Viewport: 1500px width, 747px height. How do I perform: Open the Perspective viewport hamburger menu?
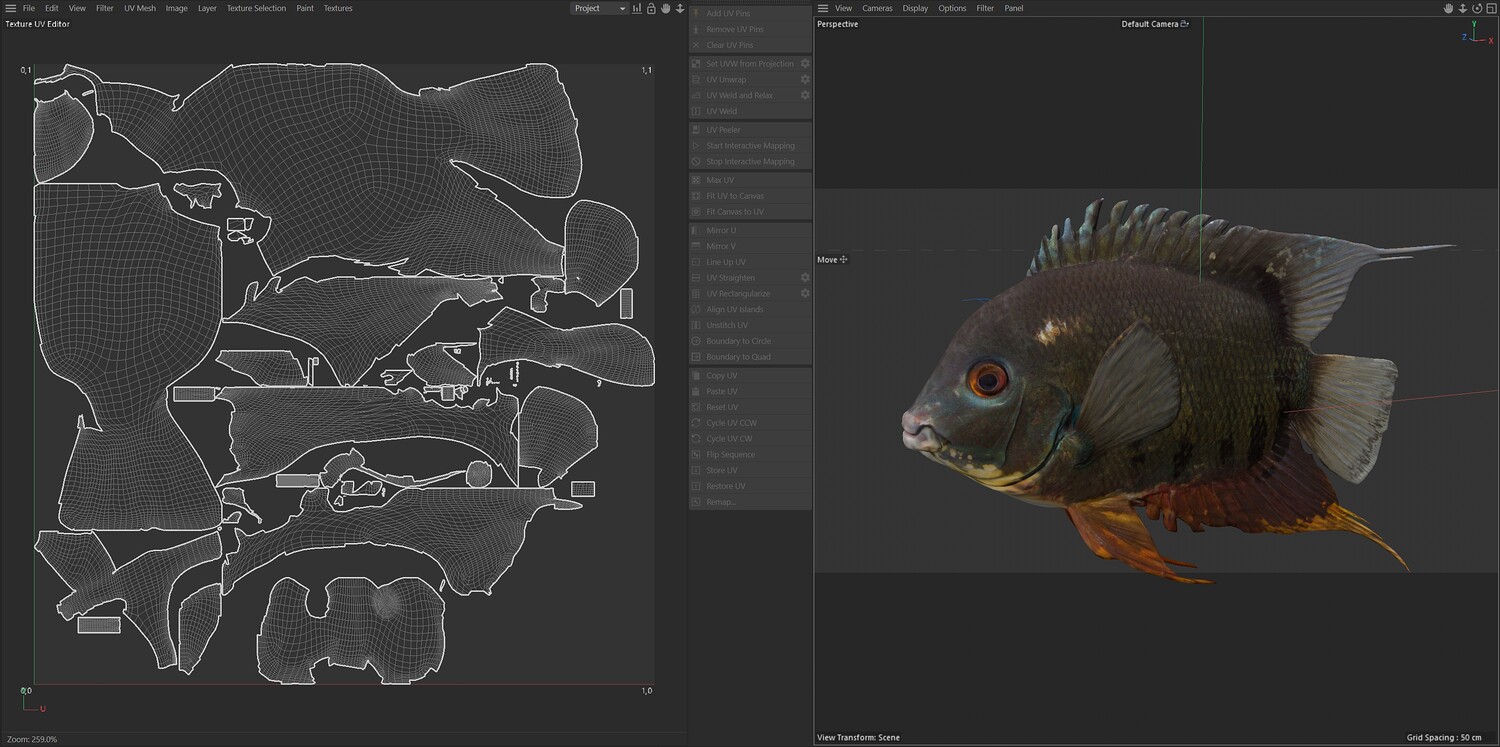[823, 8]
